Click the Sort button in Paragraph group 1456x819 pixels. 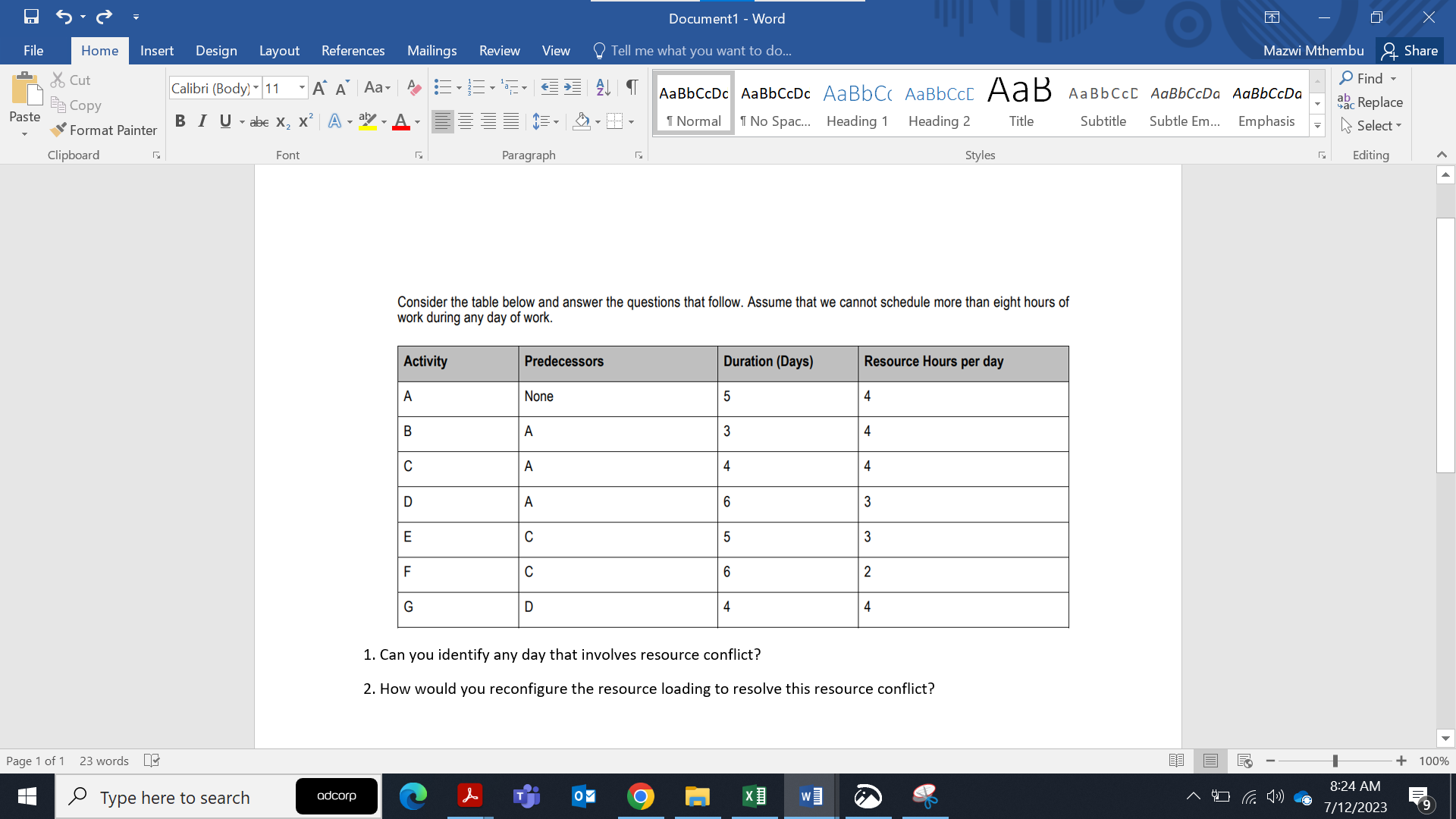click(603, 87)
